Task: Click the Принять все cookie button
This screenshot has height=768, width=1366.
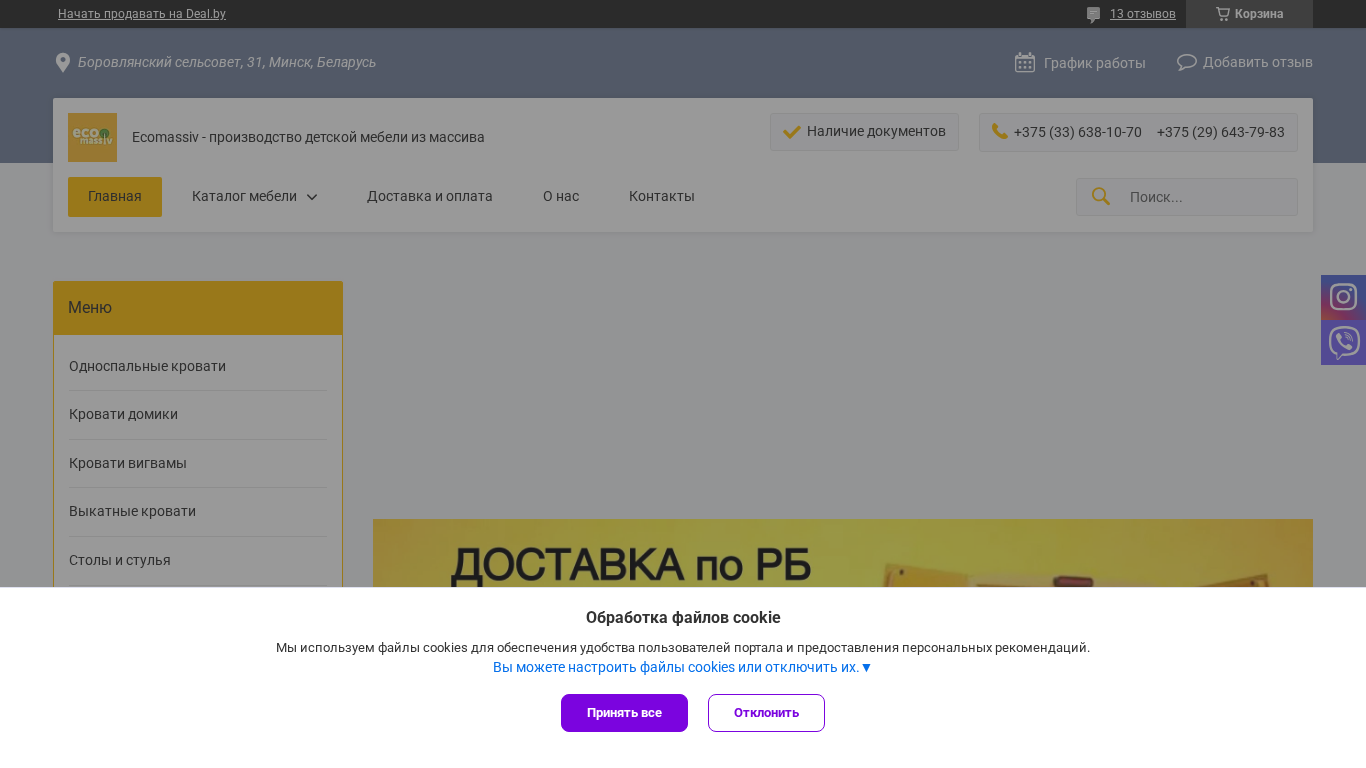Action: click(624, 713)
